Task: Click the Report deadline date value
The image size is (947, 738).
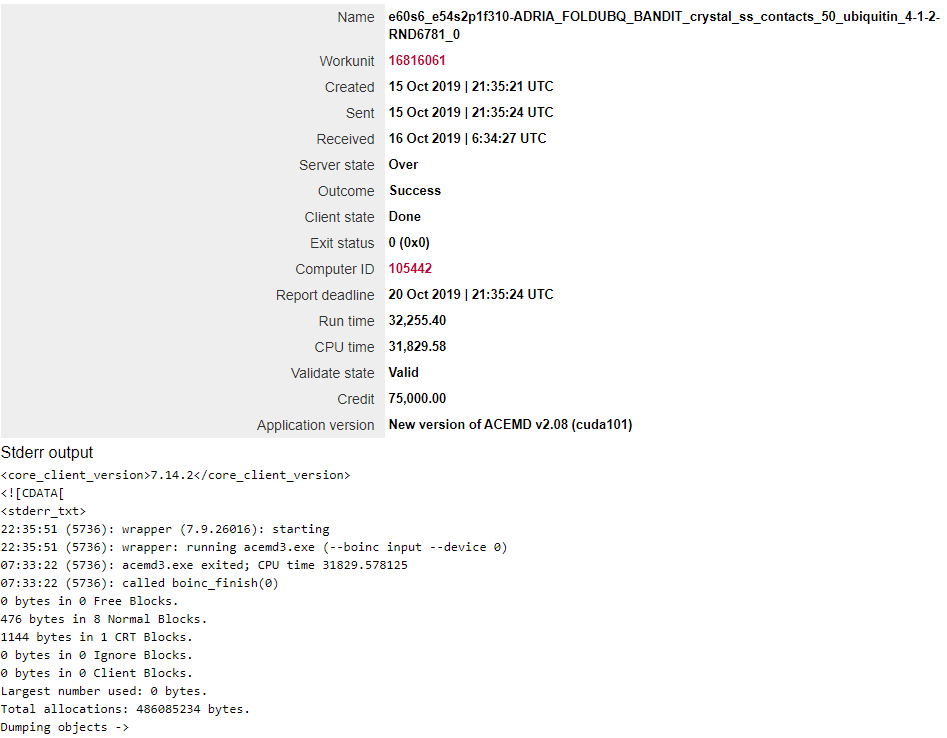Action: [x=470, y=294]
